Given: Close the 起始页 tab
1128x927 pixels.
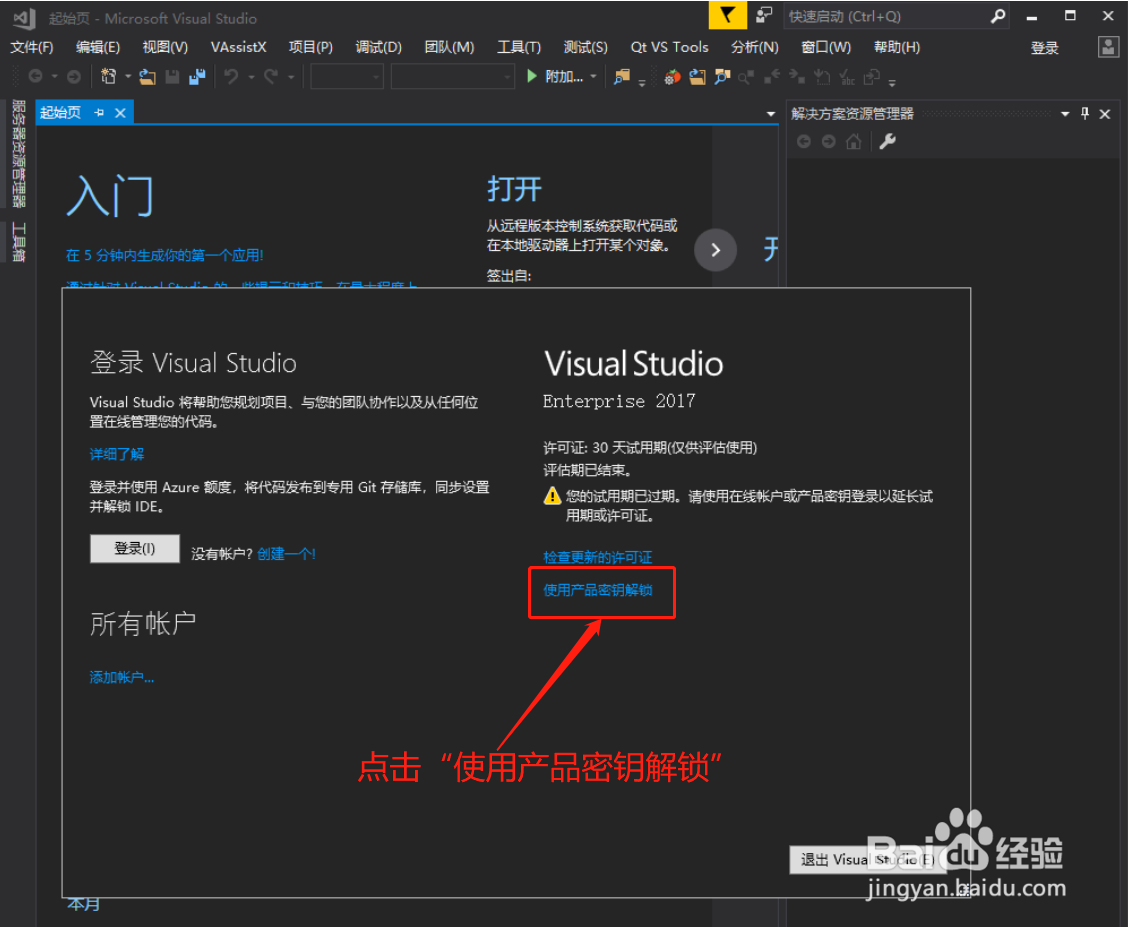Looking at the screenshot, I should (x=120, y=113).
